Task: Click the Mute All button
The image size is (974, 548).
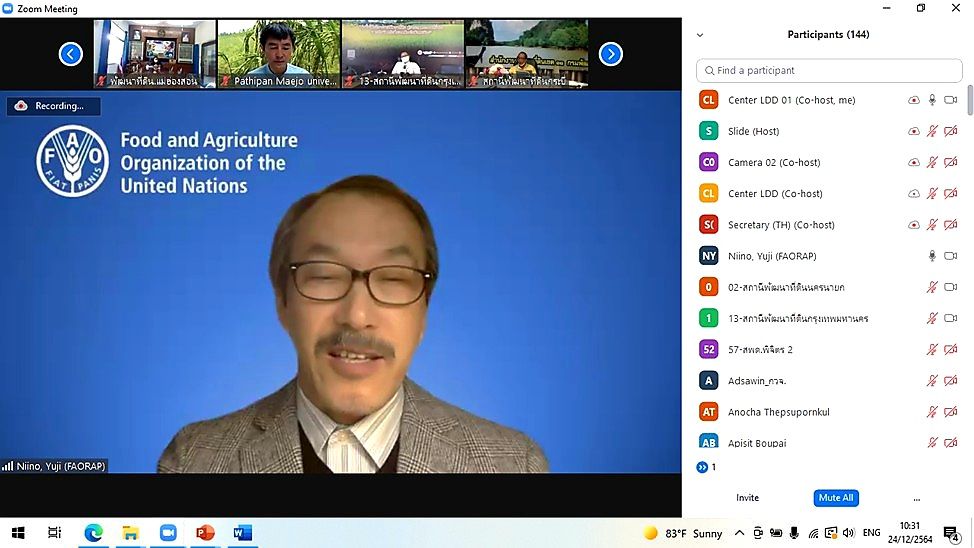Action: [x=836, y=498]
